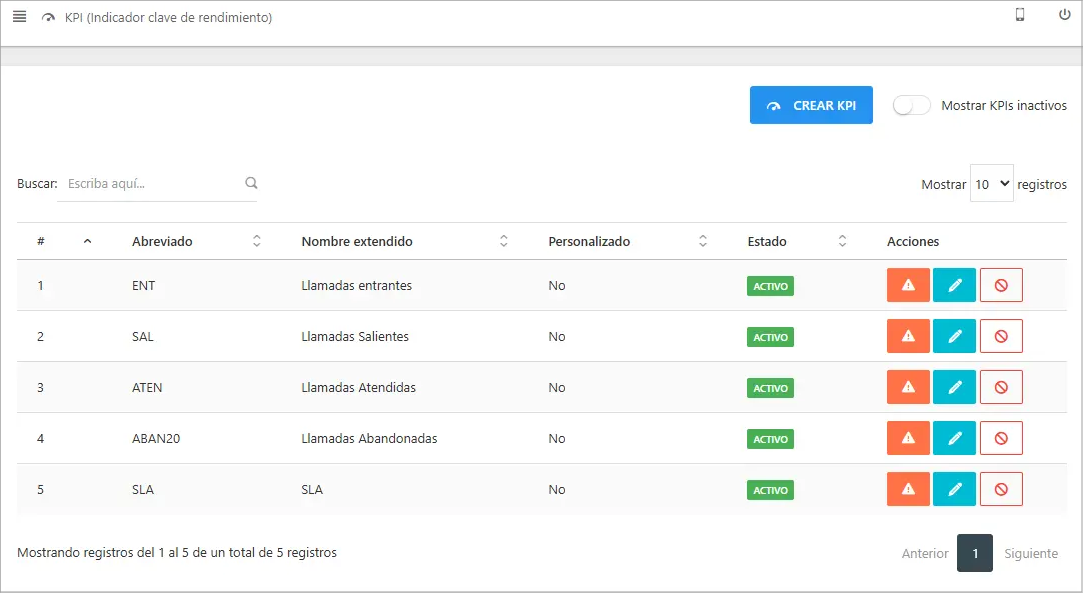This screenshot has height=593, width=1083.
Task: Click the mobile device icon in header
Action: click(1020, 14)
